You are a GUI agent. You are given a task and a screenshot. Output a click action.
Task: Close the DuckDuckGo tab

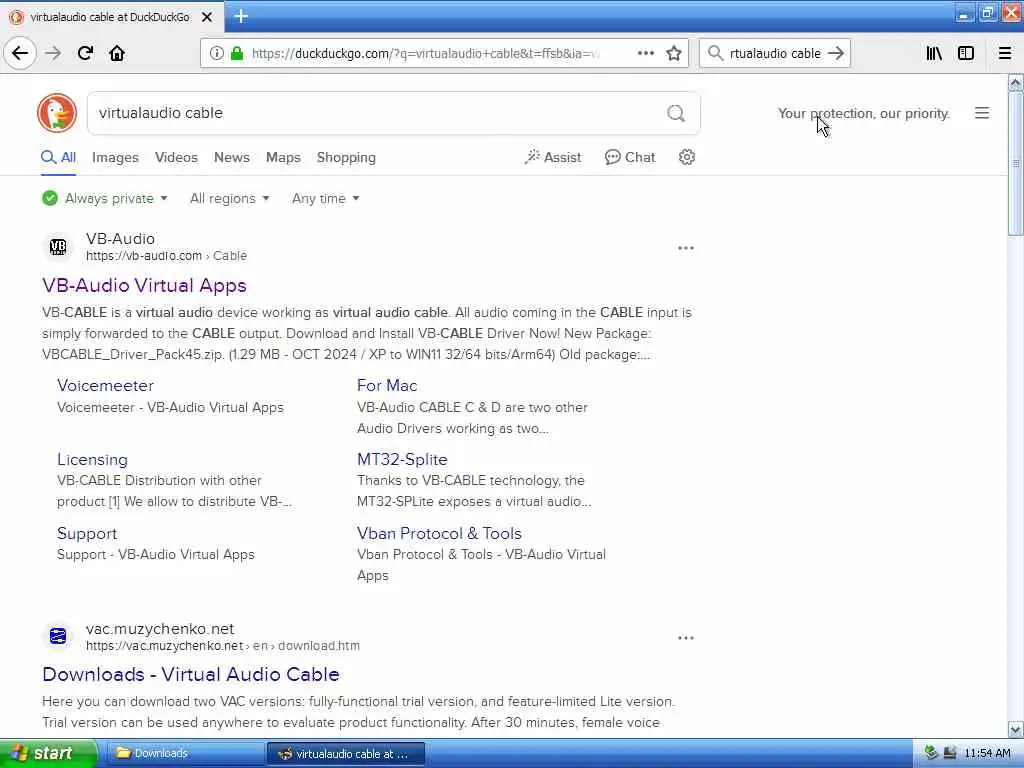point(207,17)
